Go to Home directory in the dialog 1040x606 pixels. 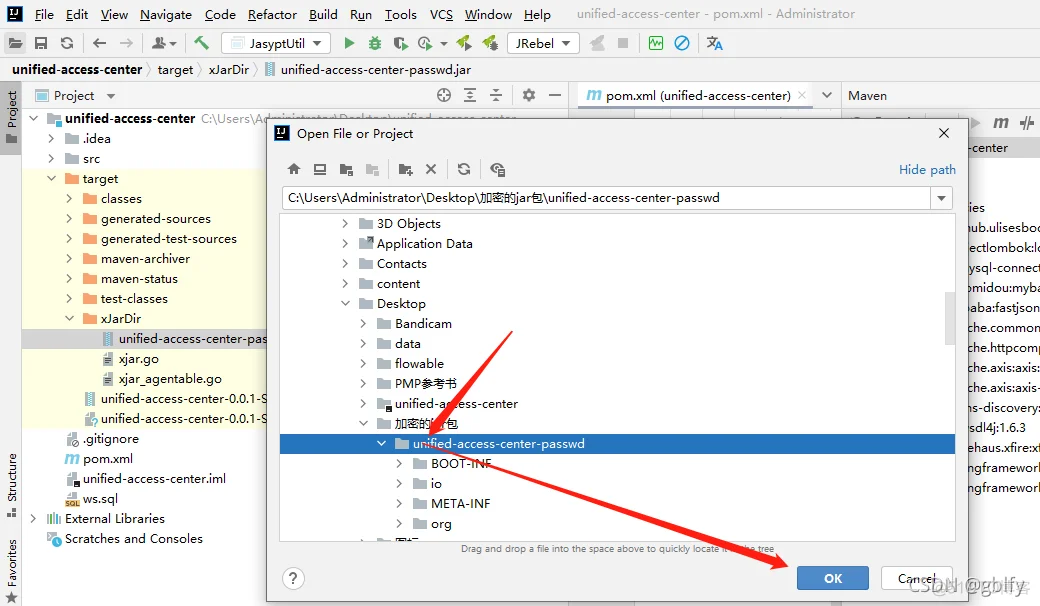click(294, 169)
